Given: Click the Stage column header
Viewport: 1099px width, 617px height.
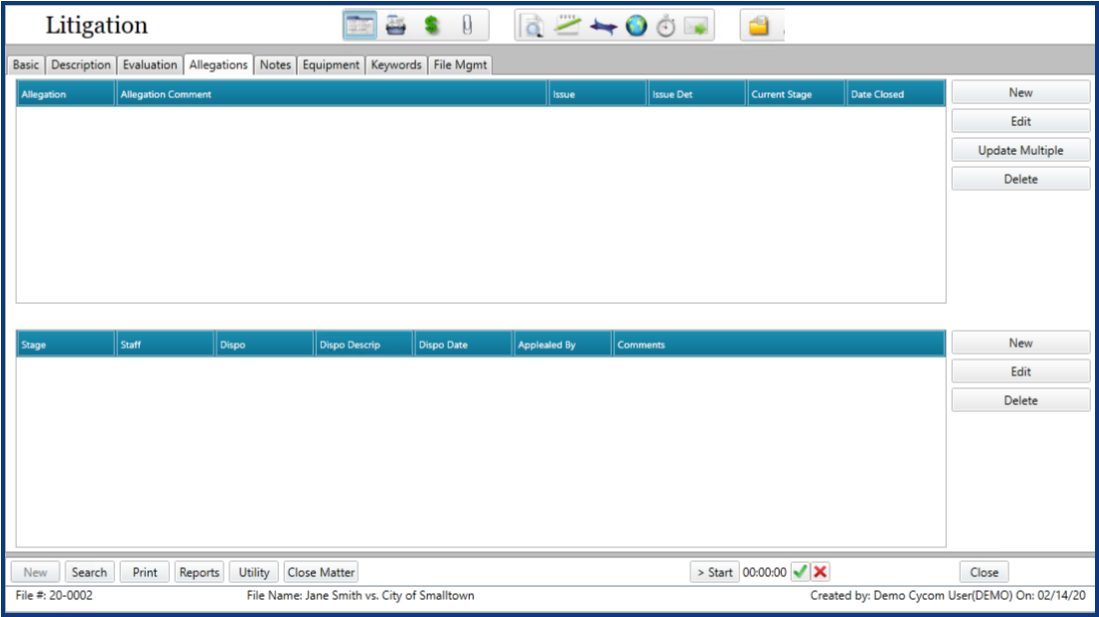Looking at the screenshot, I should (65, 344).
